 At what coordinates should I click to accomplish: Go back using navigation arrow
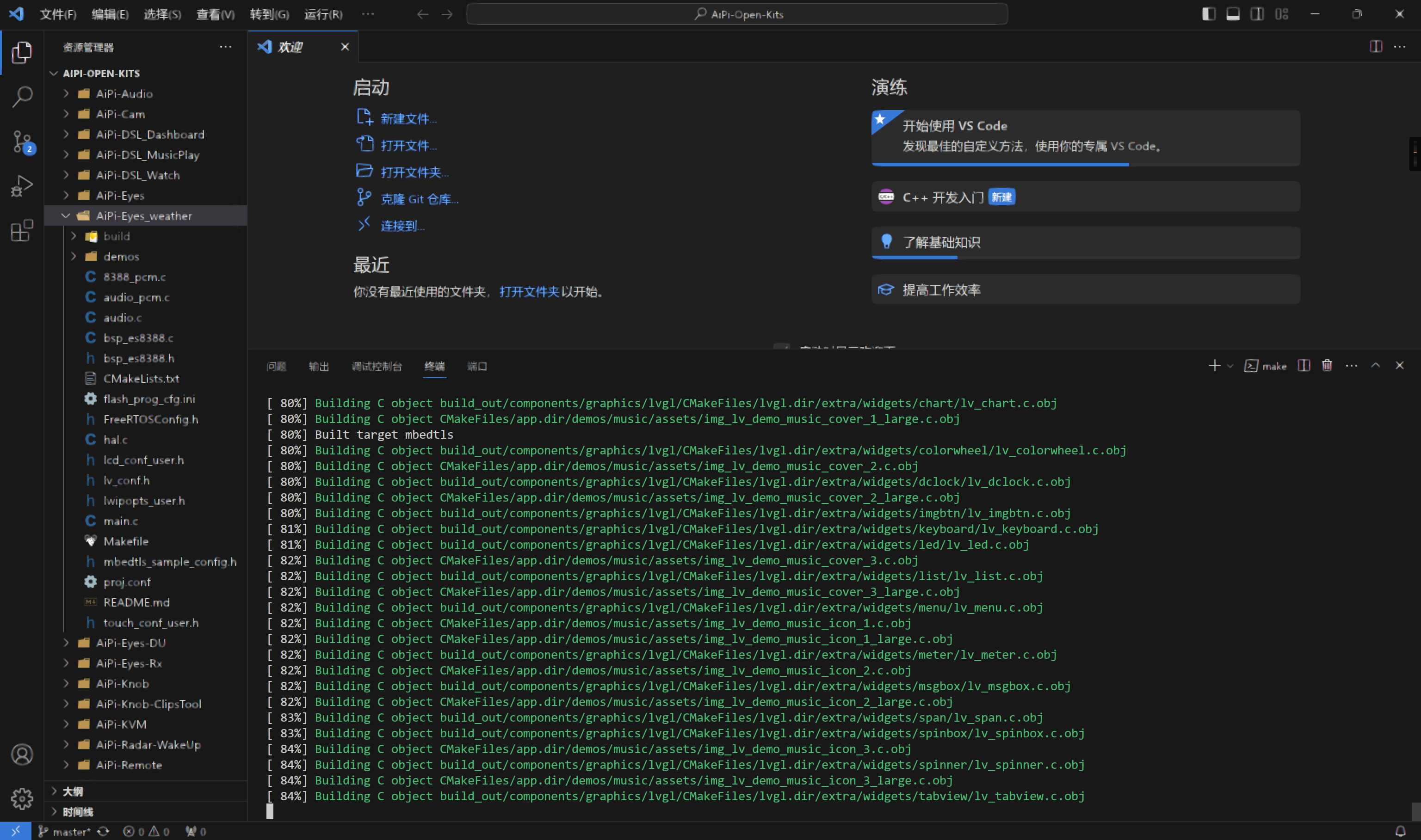422,14
